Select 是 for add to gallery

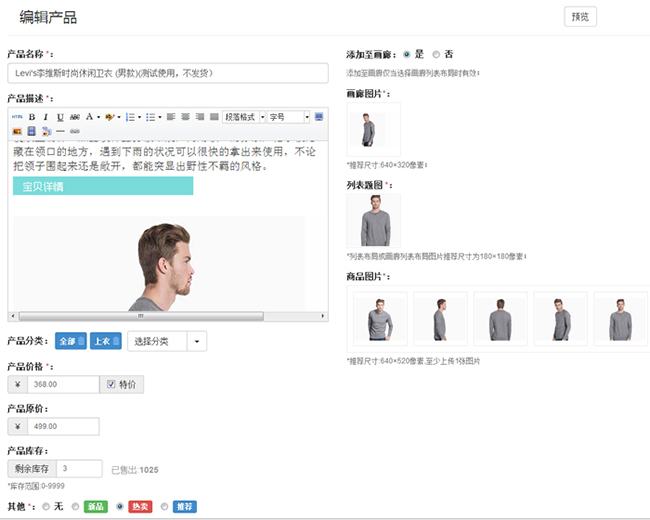click(406, 53)
